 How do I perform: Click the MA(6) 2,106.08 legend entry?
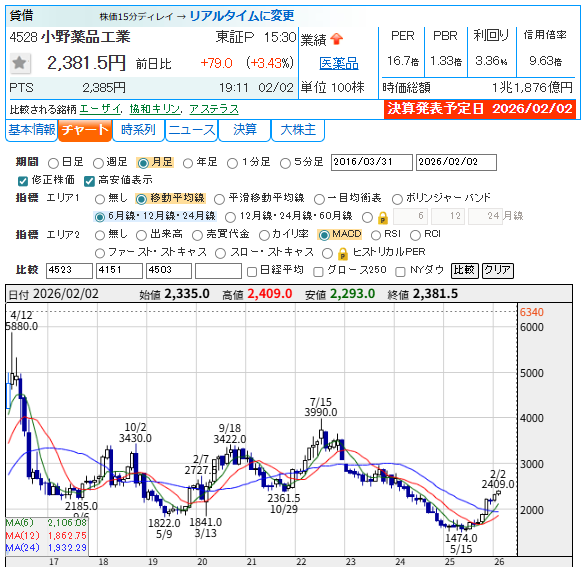pos(46,522)
